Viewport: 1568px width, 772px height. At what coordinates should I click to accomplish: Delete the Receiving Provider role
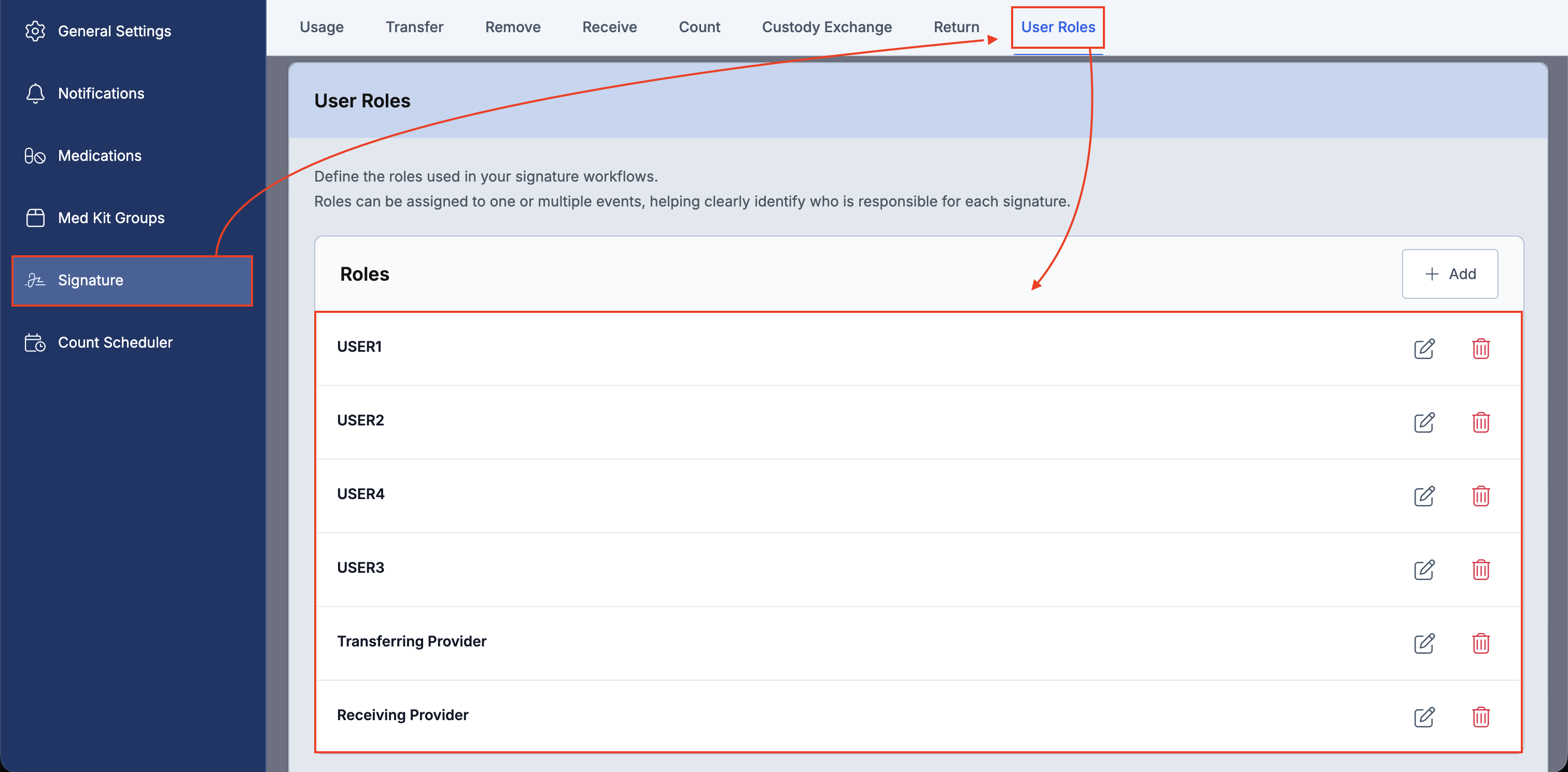(1480, 717)
